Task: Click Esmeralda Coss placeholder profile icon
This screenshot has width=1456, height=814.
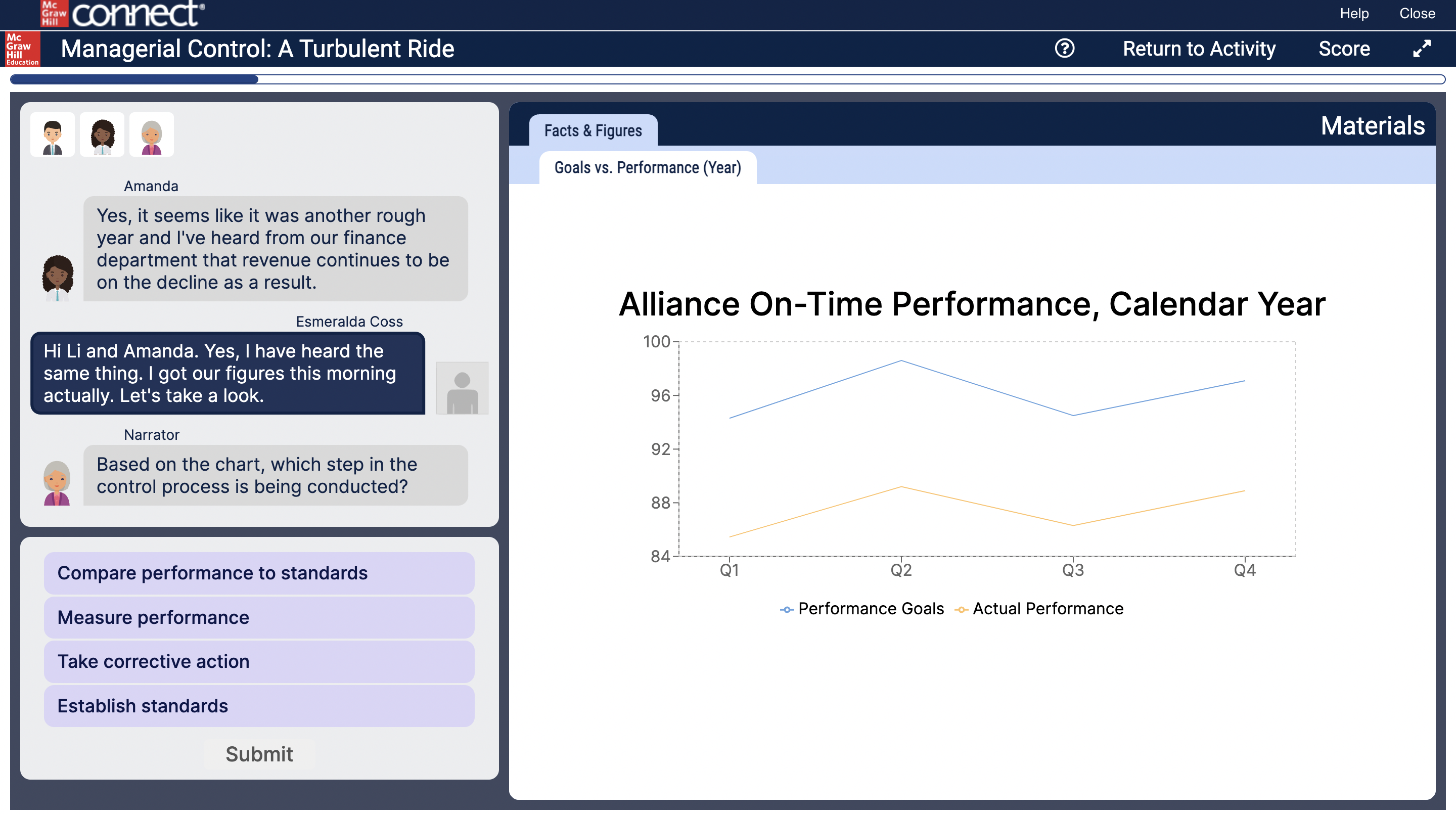Action: 462,388
